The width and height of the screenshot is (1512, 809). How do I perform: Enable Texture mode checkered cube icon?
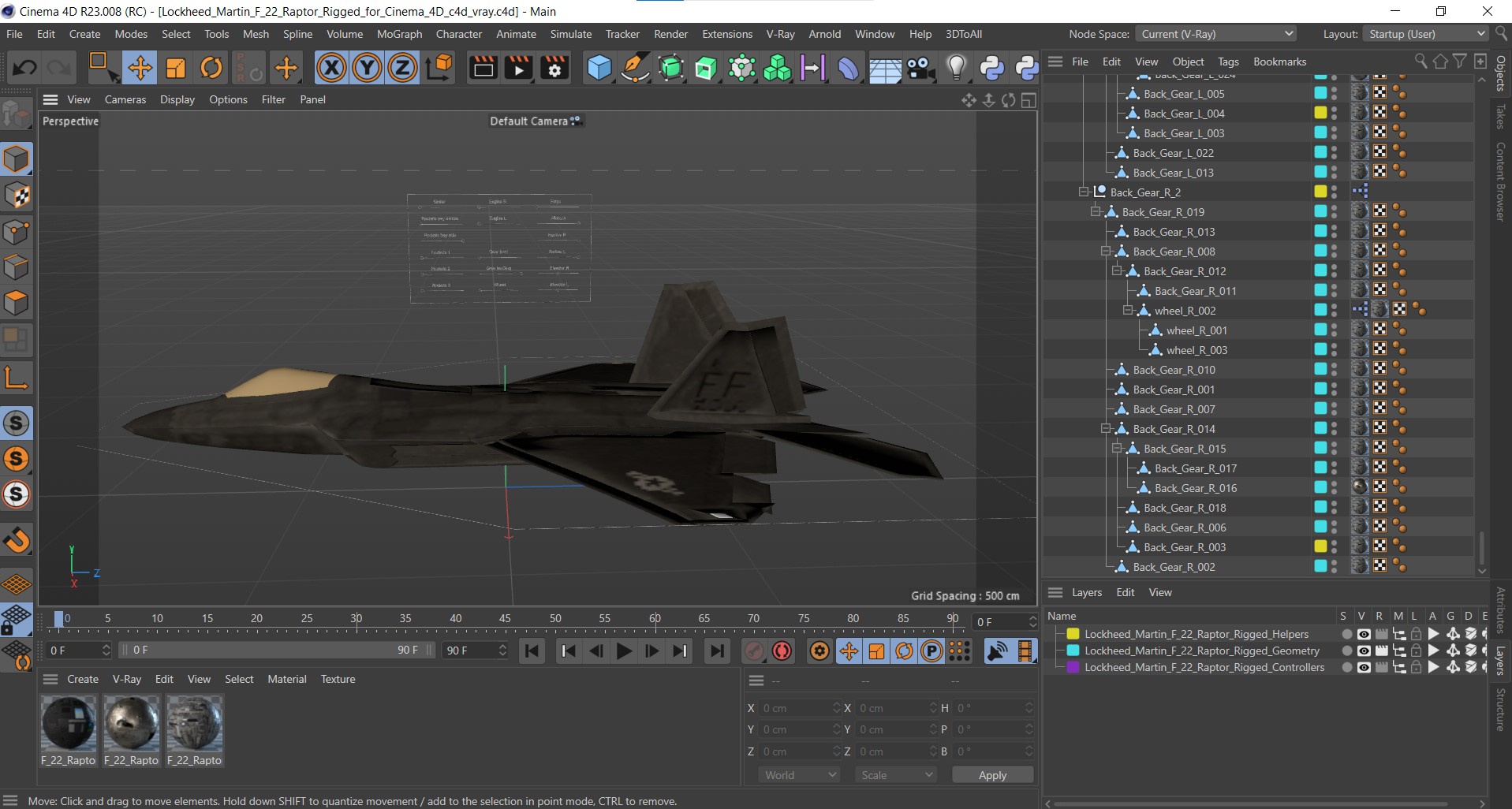[16, 196]
